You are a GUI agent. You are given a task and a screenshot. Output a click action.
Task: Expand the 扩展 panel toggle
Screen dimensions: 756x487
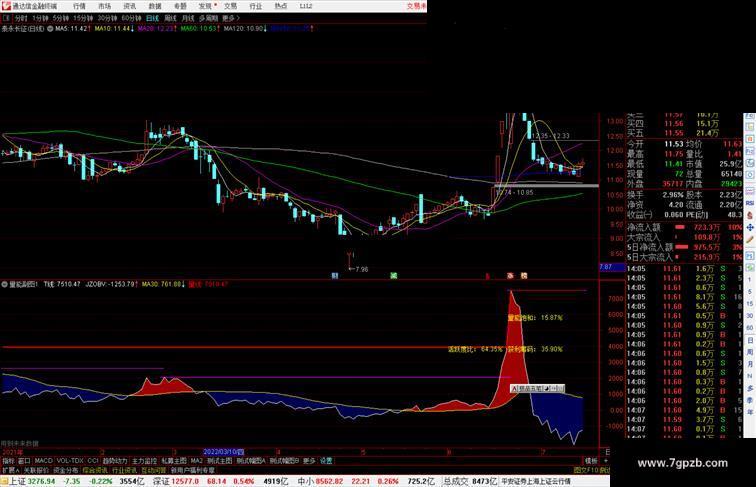(x=10, y=470)
